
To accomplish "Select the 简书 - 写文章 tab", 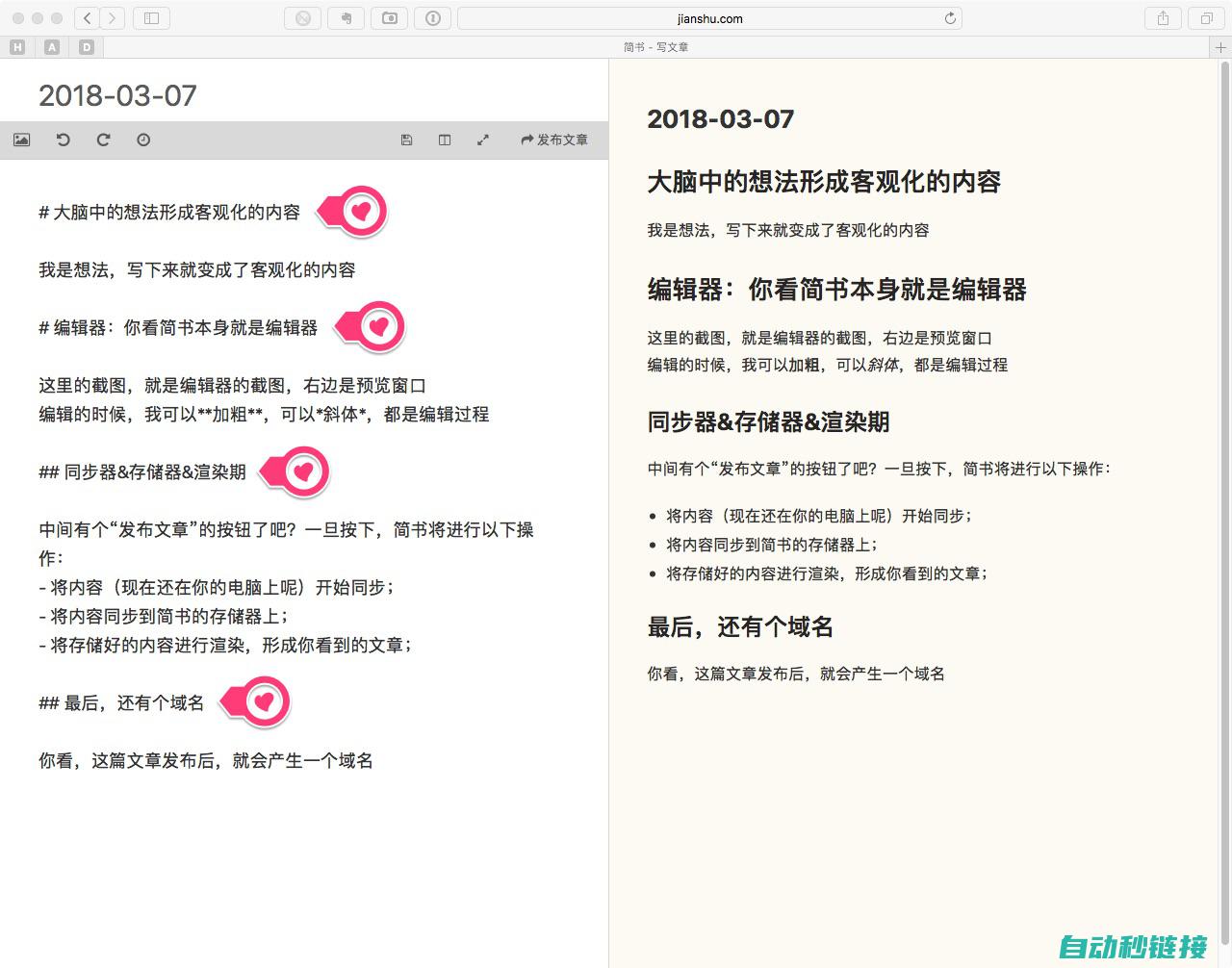I will (655, 47).
